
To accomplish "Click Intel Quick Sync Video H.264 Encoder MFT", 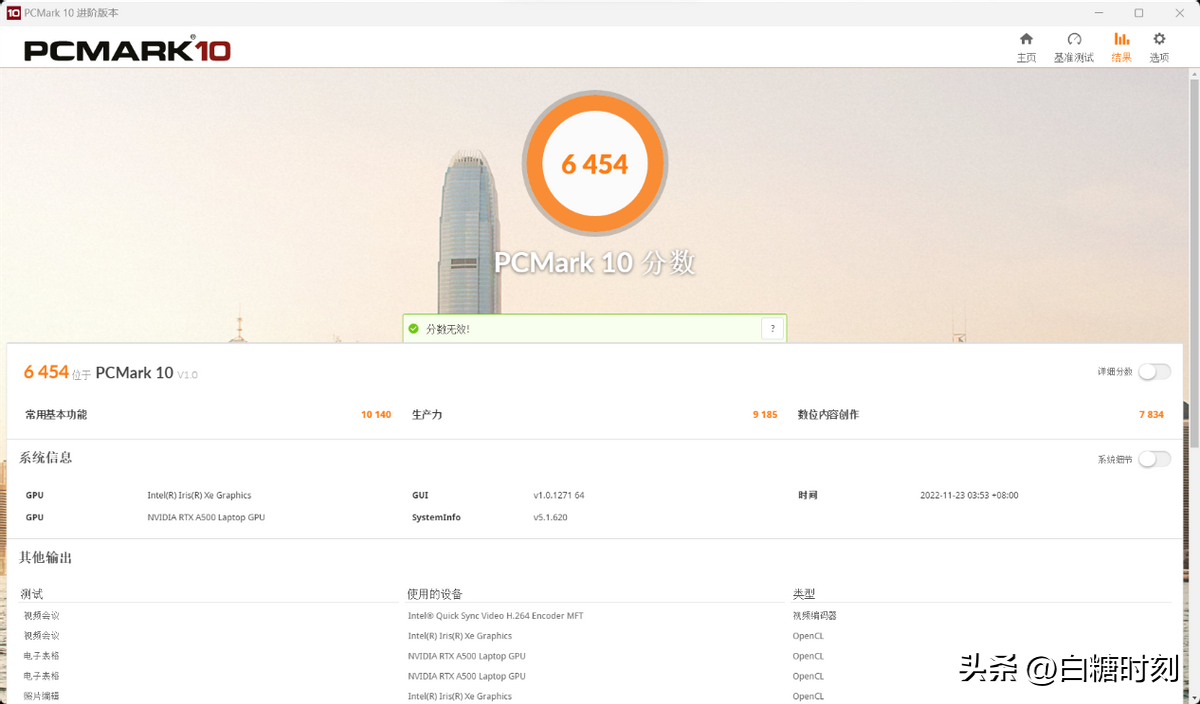I will coord(495,616).
